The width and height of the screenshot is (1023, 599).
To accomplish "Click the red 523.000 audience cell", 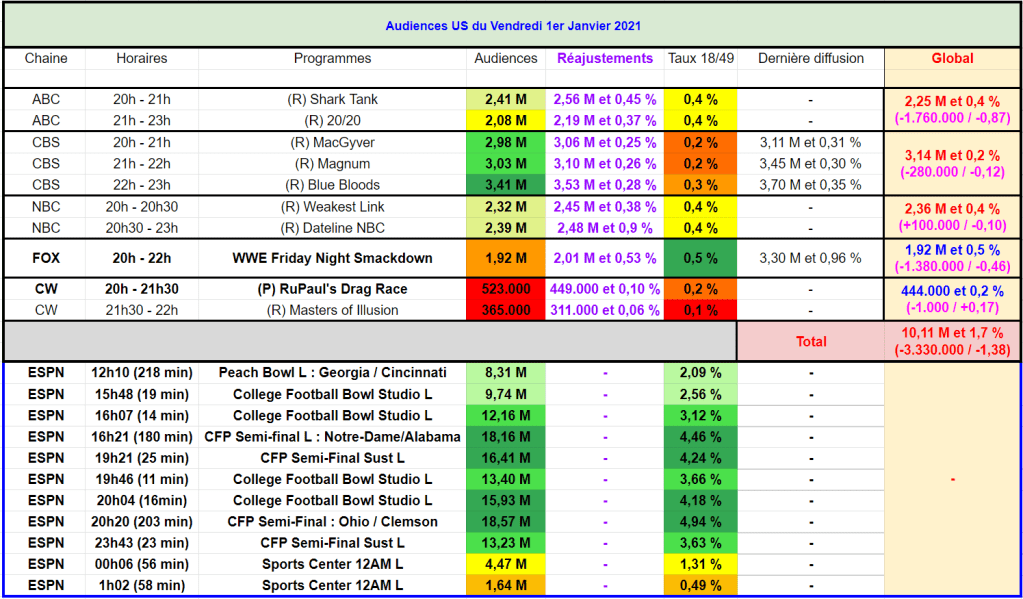I will point(505,289).
